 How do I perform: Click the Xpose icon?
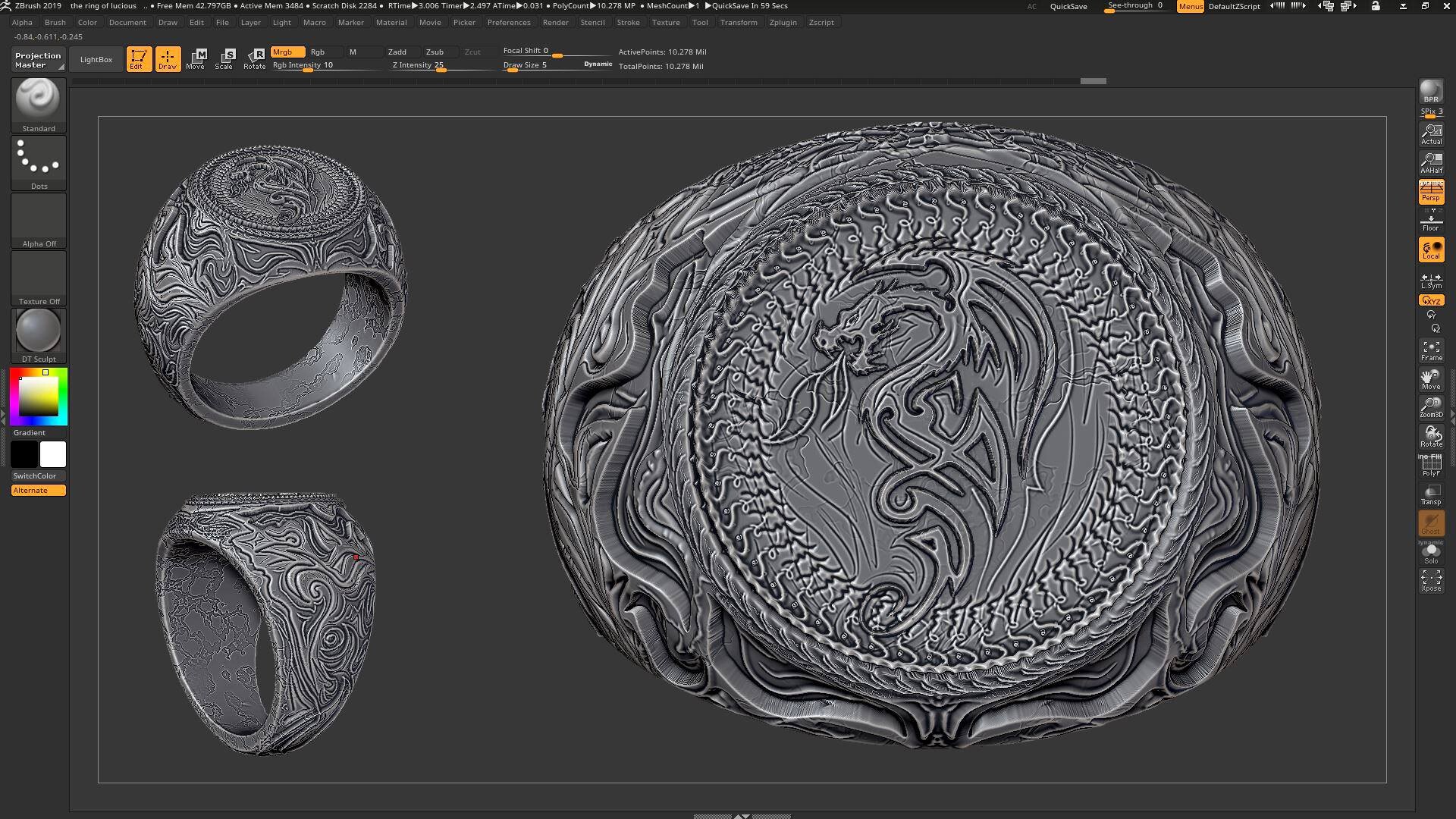coord(1431,581)
